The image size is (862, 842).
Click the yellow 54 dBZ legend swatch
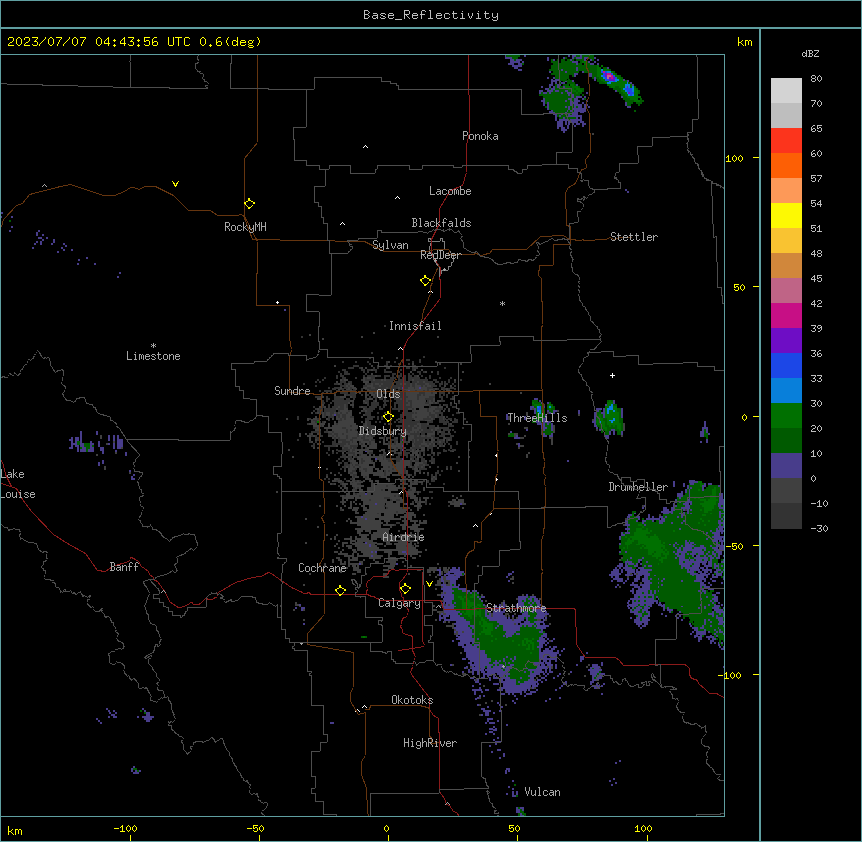click(786, 215)
